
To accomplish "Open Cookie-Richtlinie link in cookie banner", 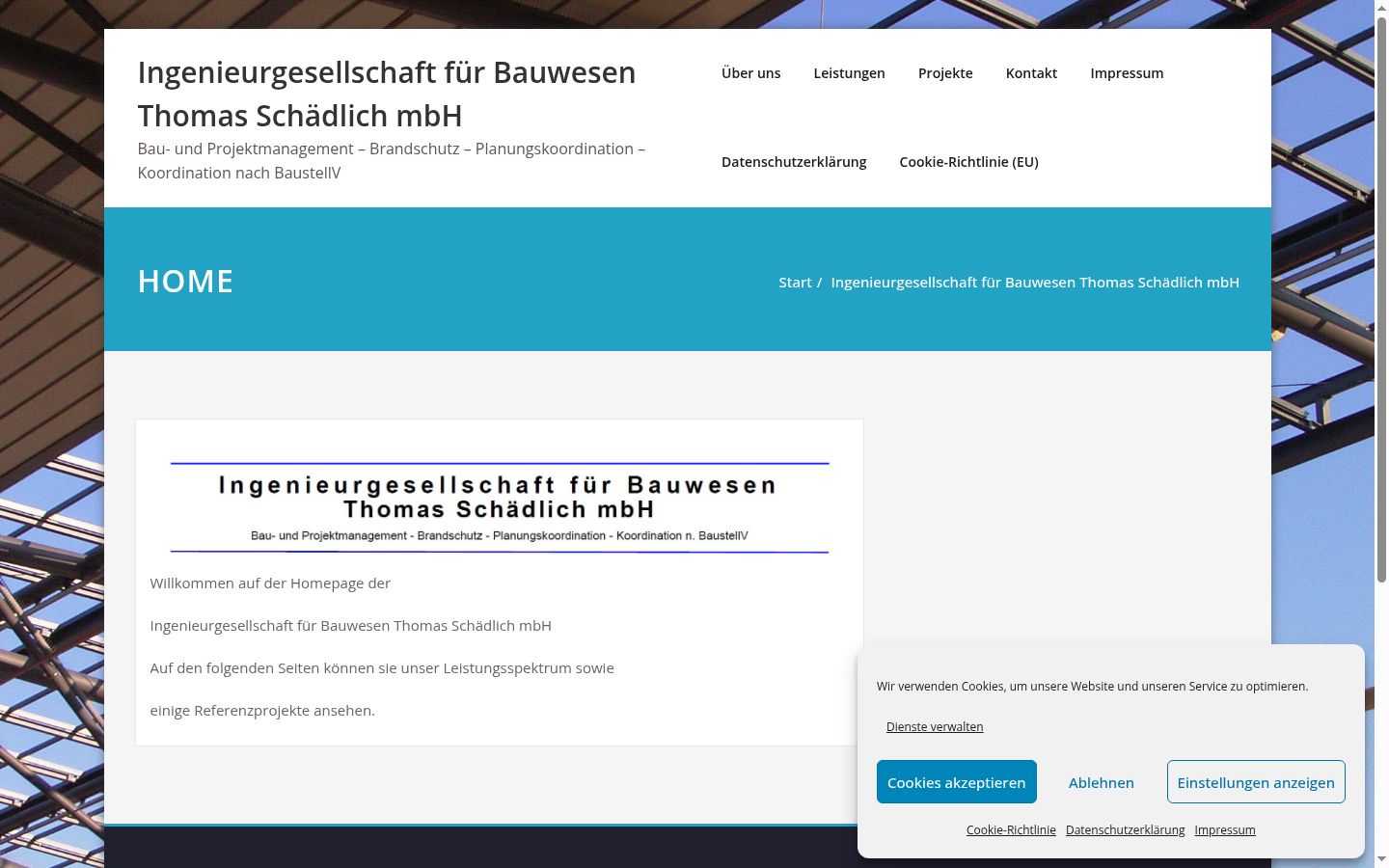I will coord(1011,830).
